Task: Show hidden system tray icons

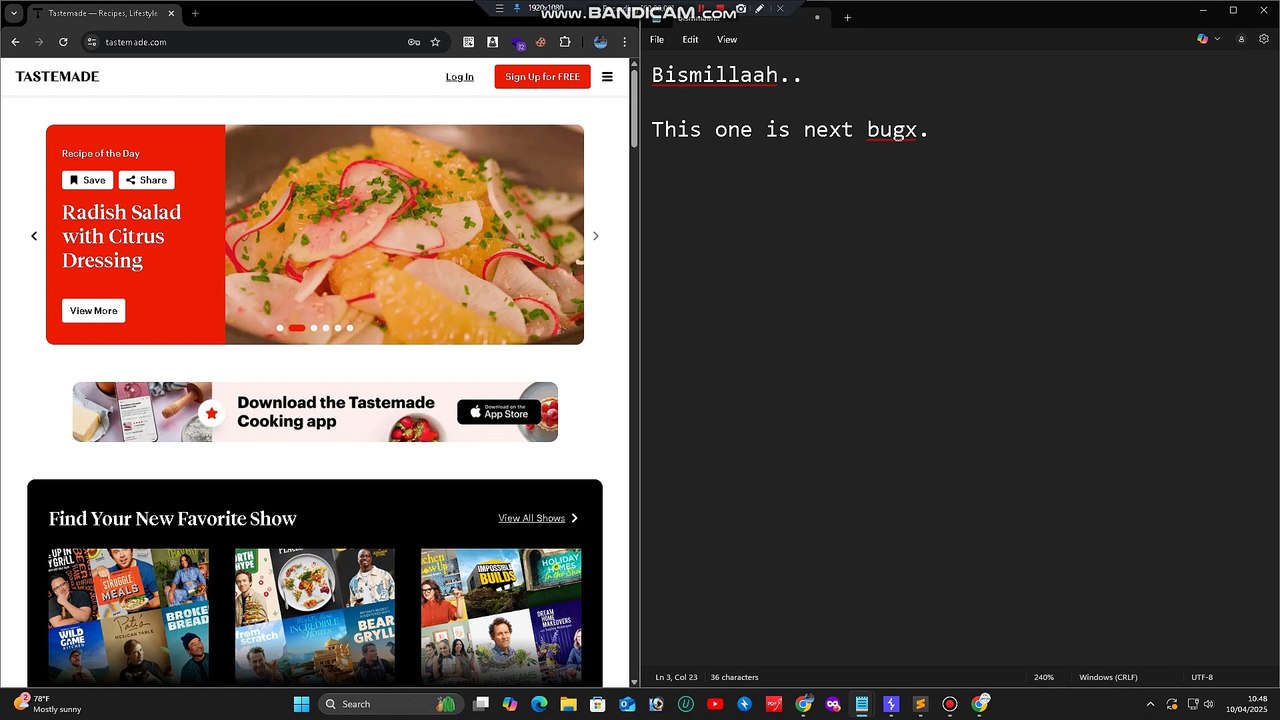Action: coord(1150,704)
